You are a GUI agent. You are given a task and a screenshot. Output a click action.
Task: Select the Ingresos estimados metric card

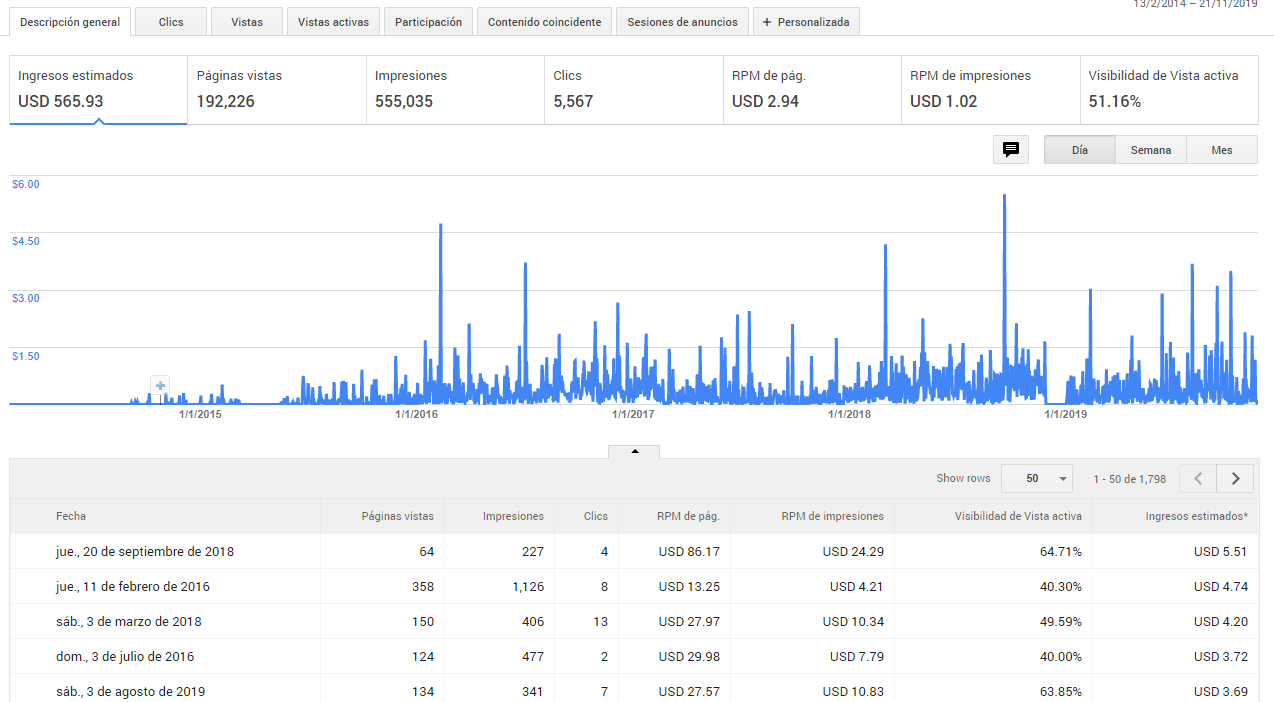coord(98,89)
